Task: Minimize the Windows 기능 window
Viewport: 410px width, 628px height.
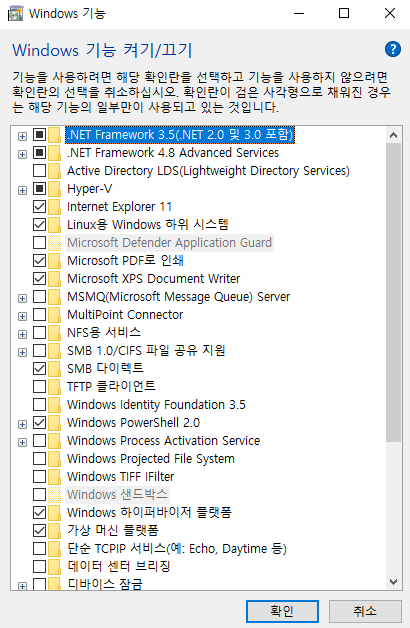Action: 299,13
